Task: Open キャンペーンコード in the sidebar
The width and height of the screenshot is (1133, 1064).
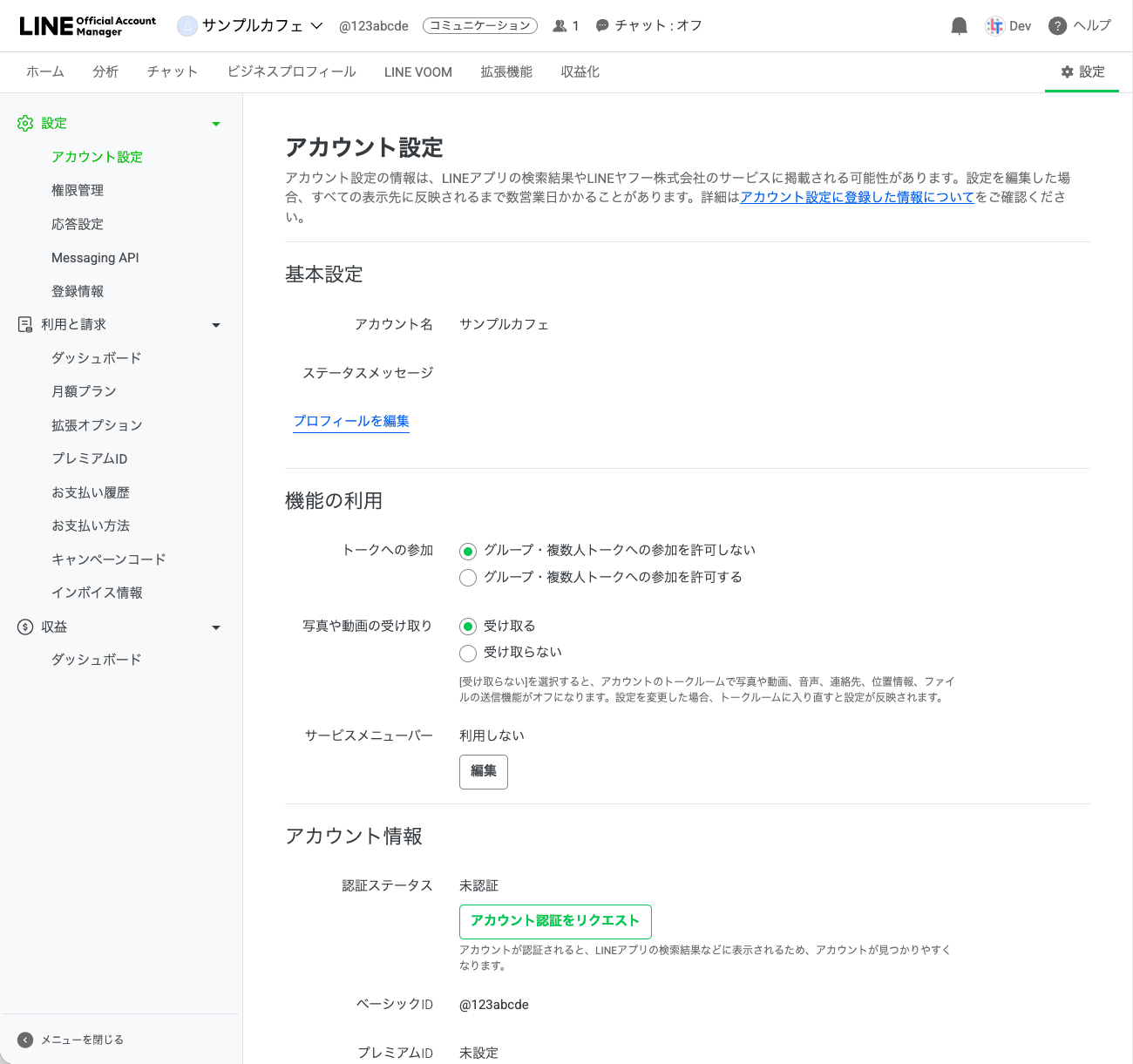Action: (x=108, y=559)
